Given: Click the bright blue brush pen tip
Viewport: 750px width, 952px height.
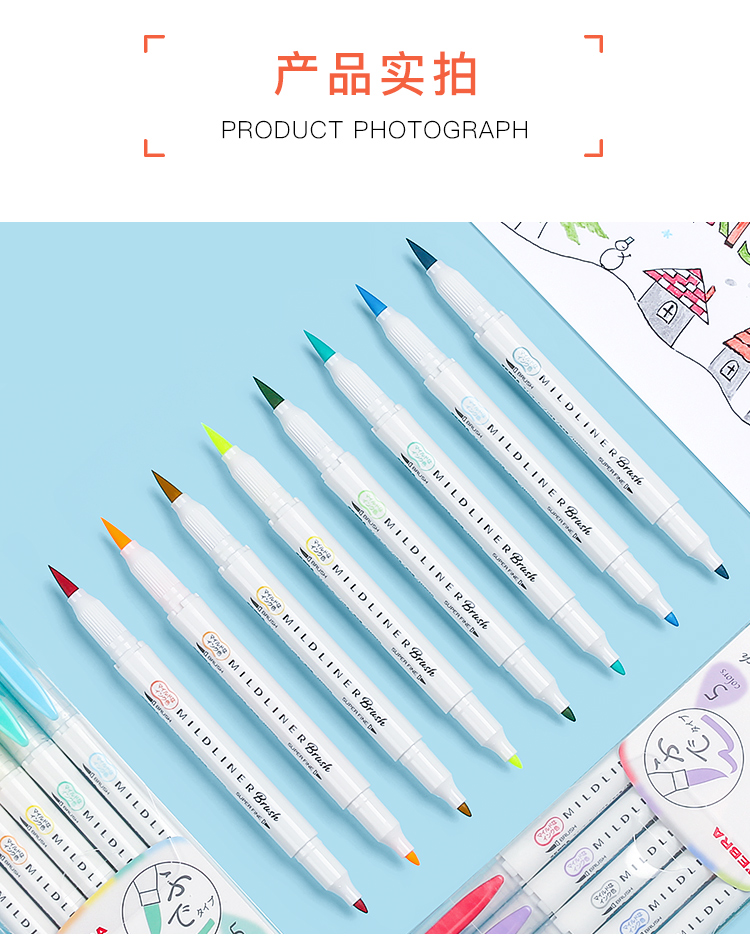Looking at the screenshot, I should (370, 300).
